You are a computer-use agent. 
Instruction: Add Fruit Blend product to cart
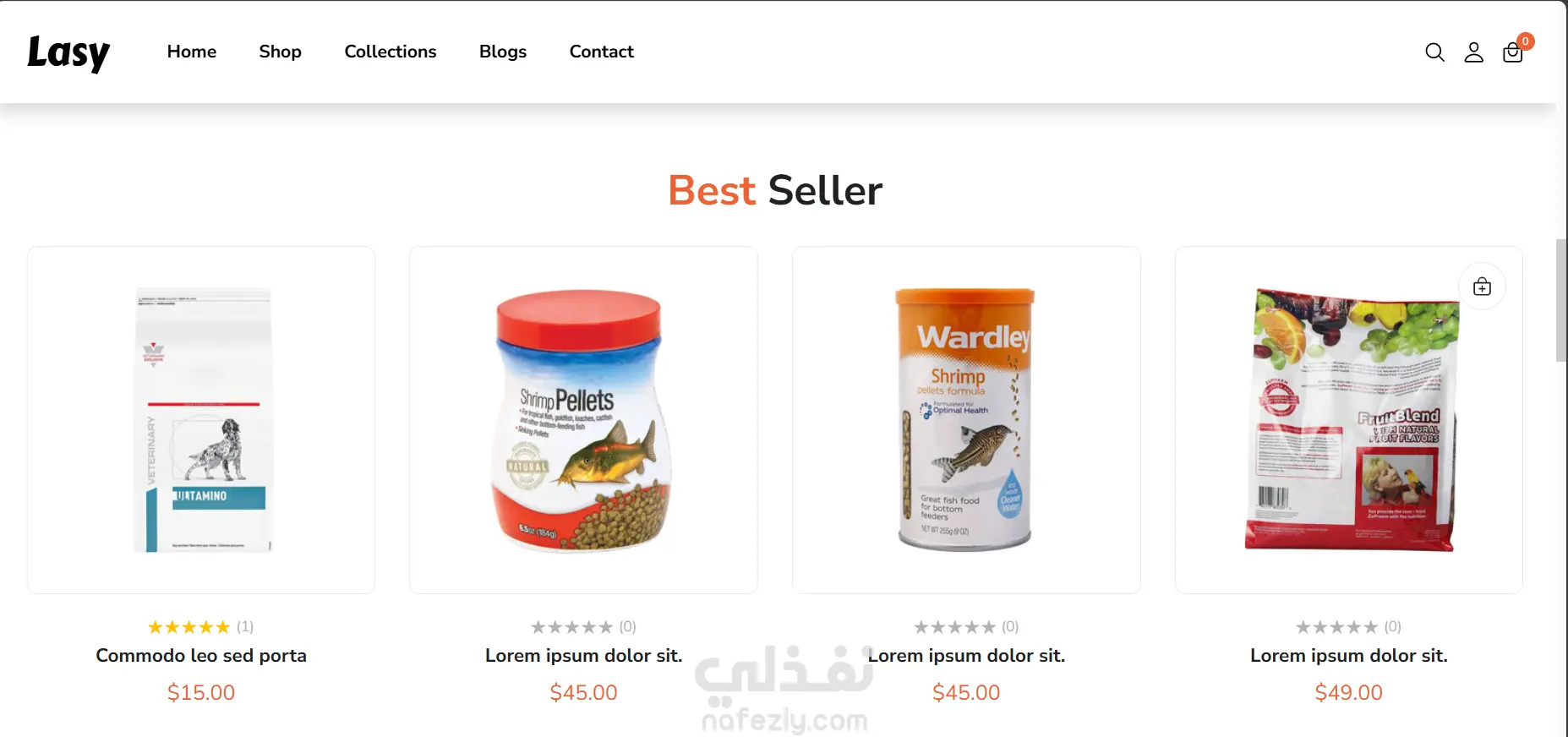tap(1482, 287)
